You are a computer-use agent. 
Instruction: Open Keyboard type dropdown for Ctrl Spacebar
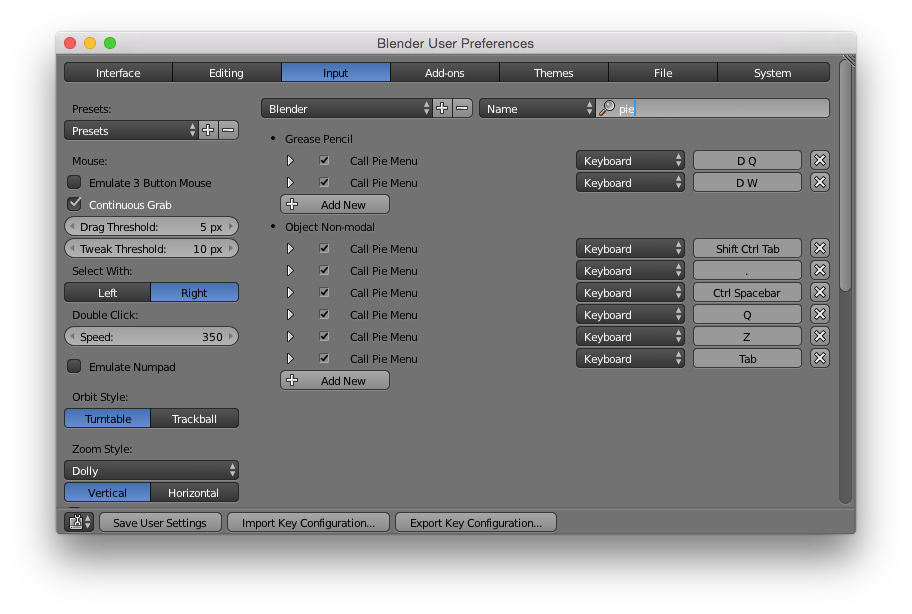(630, 292)
